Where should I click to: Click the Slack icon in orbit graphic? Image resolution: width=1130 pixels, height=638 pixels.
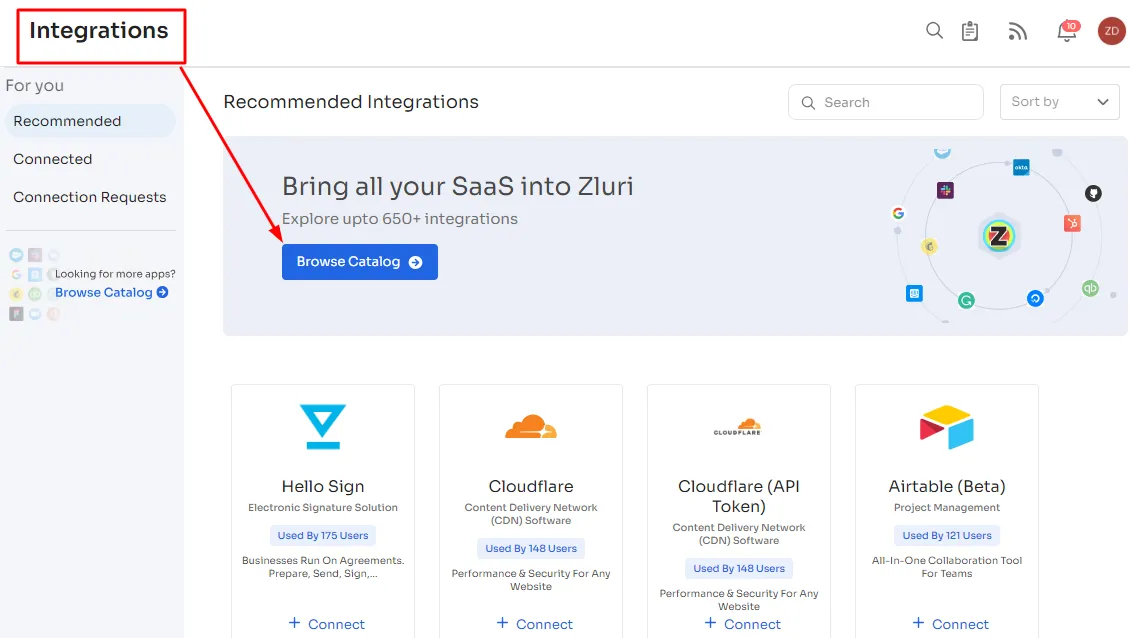pyautogui.click(x=946, y=190)
